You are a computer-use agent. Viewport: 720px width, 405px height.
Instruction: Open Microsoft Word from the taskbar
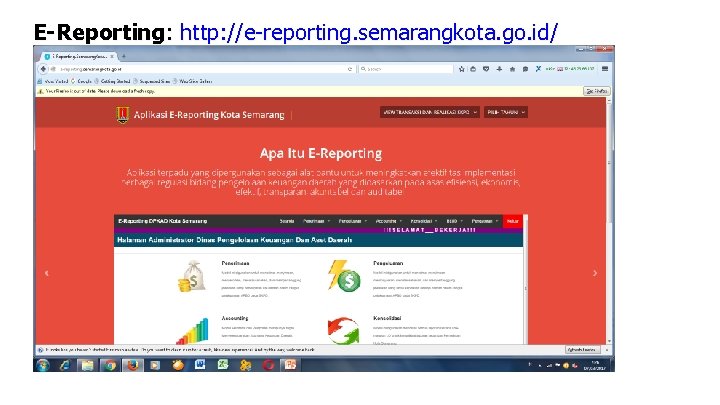click(200, 365)
